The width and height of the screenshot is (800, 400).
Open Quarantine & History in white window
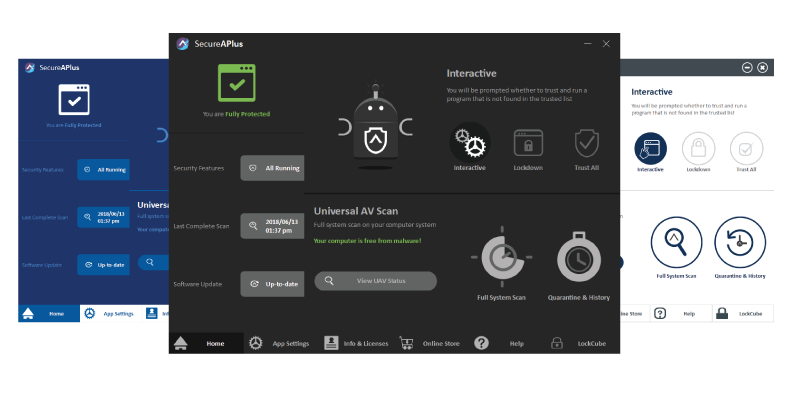[740, 242]
